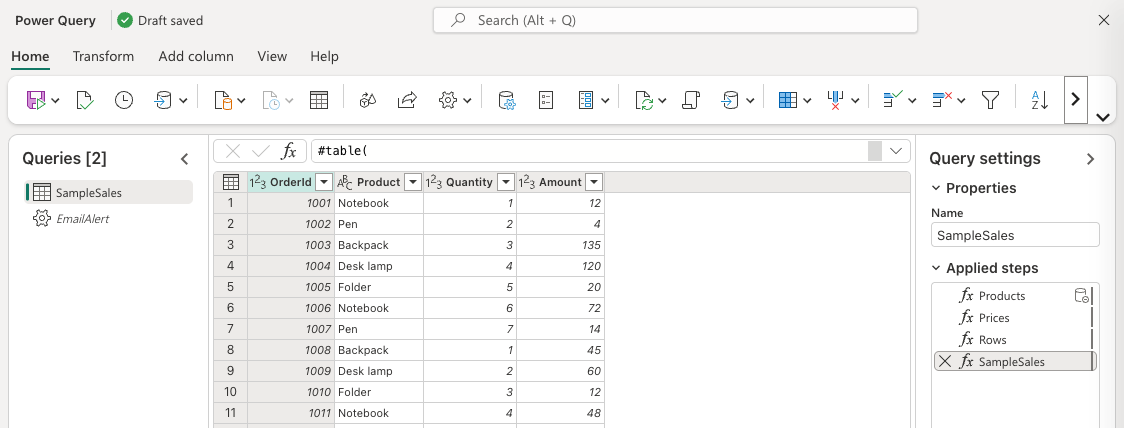The width and height of the screenshot is (1124, 428).
Task: Click the Product column ABC type icon
Action: pos(345,182)
